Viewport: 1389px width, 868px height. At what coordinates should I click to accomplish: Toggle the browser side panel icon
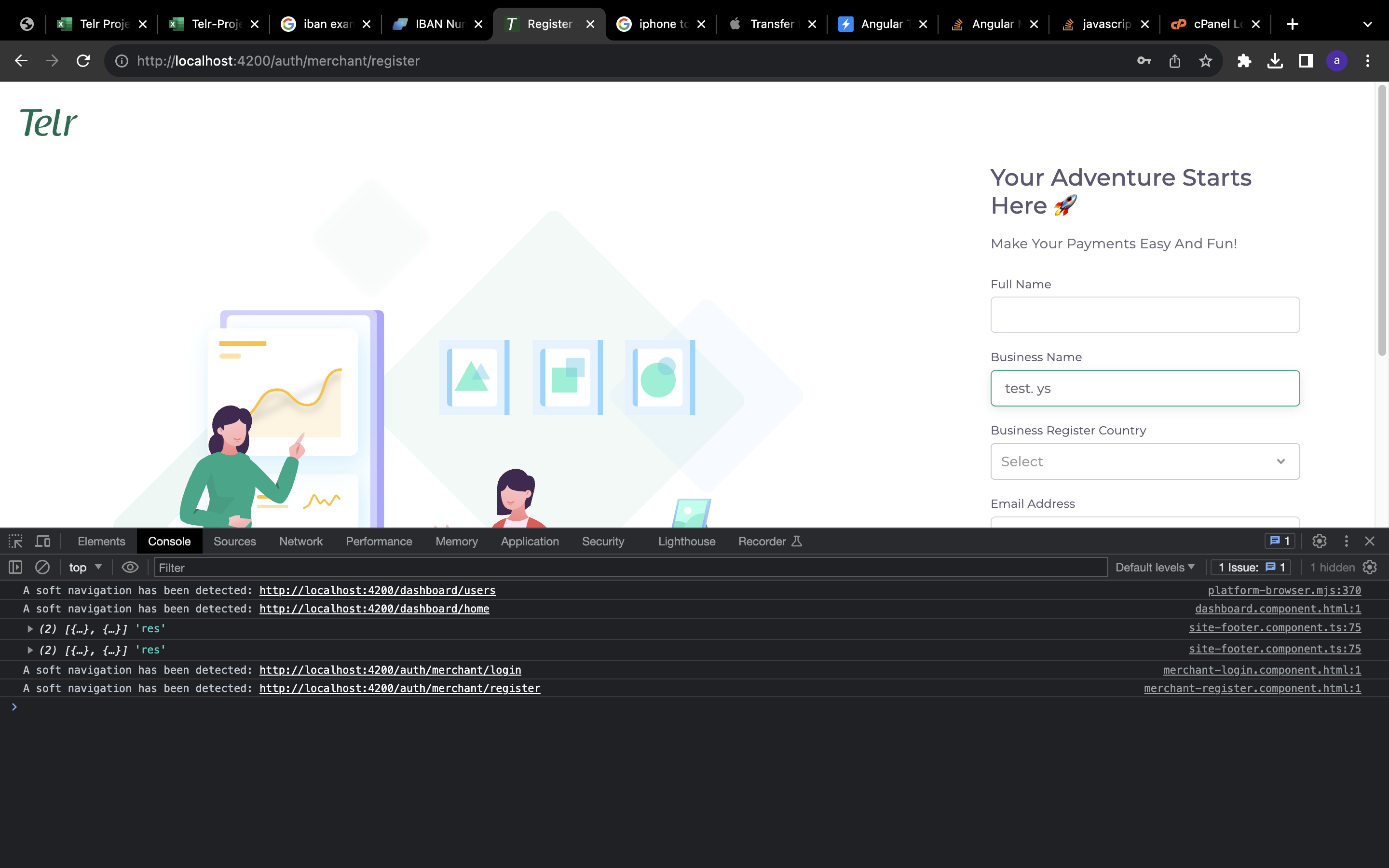(1306, 61)
